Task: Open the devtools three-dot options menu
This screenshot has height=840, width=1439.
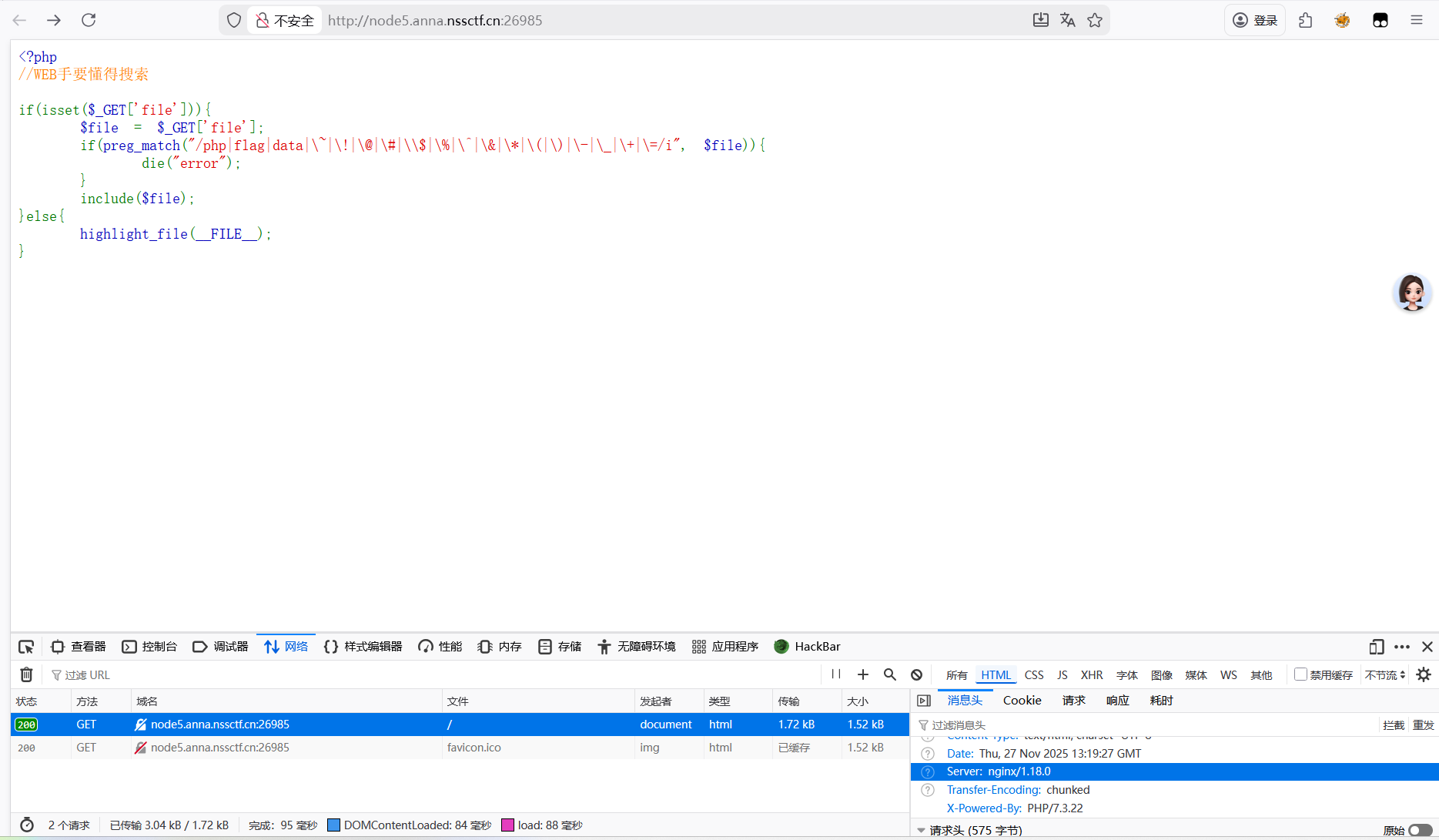Action: tap(1402, 647)
